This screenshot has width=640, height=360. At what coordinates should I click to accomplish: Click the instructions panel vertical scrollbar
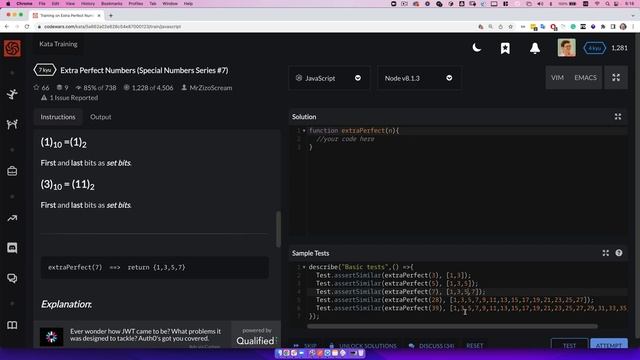click(278, 229)
